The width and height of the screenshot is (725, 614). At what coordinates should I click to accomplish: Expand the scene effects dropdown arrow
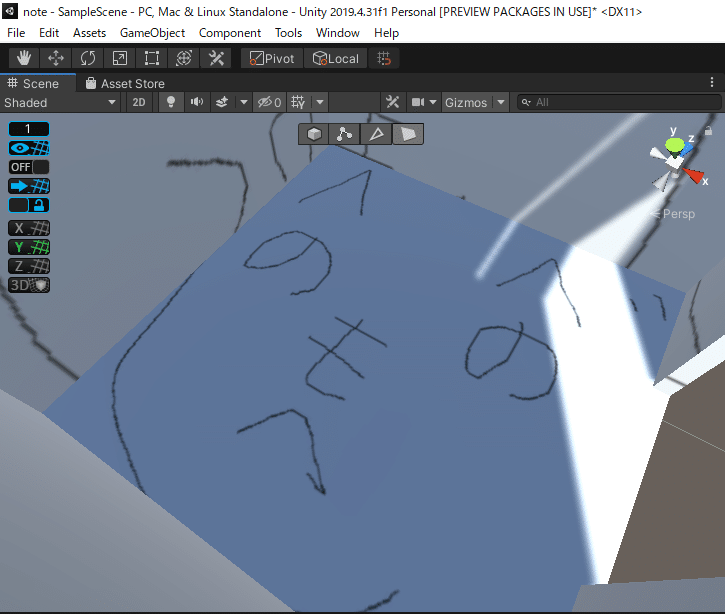pyautogui.click(x=244, y=102)
